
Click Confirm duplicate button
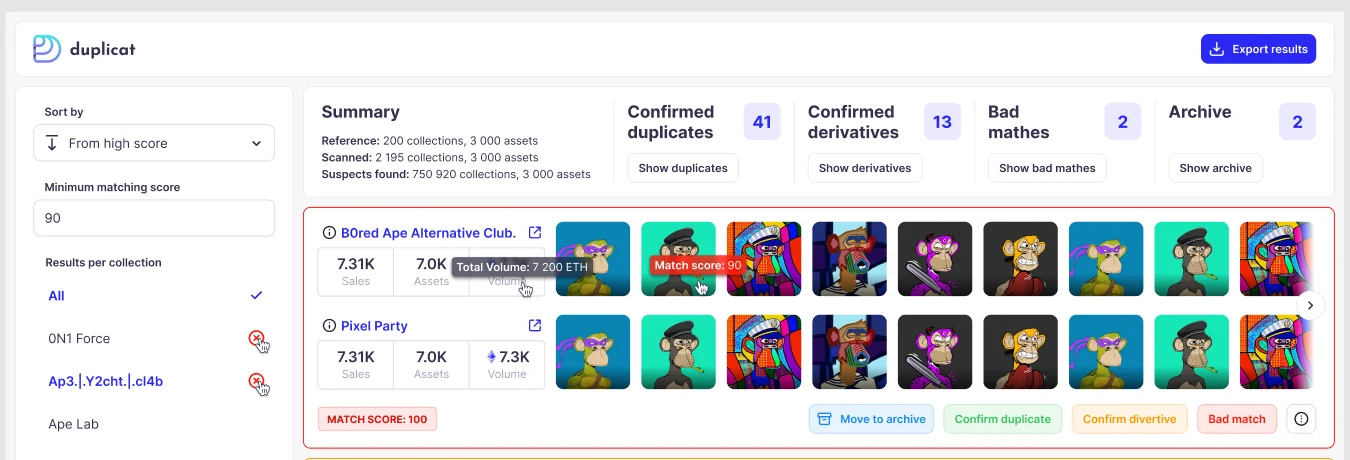coord(1002,419)
